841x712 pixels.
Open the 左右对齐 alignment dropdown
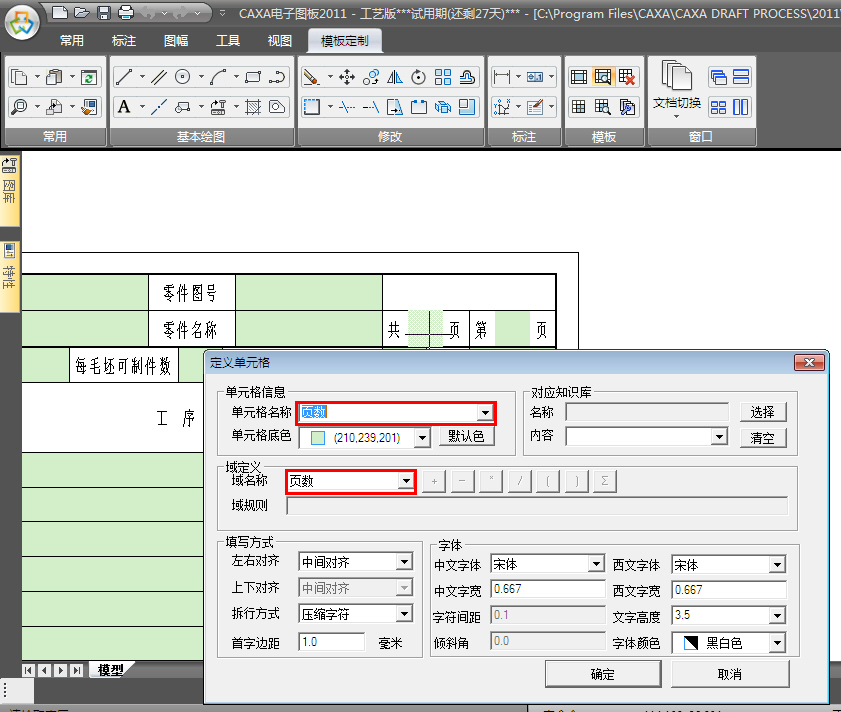coord(404,564)
